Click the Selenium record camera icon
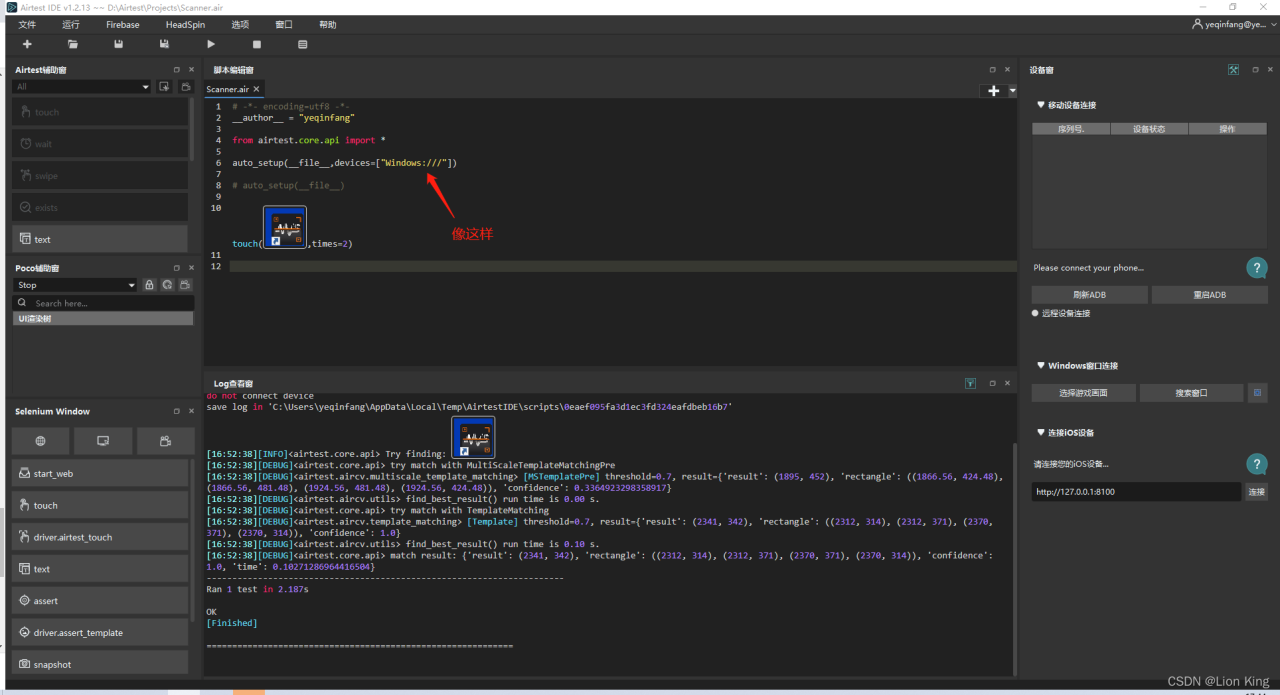 tap(165, 441)
